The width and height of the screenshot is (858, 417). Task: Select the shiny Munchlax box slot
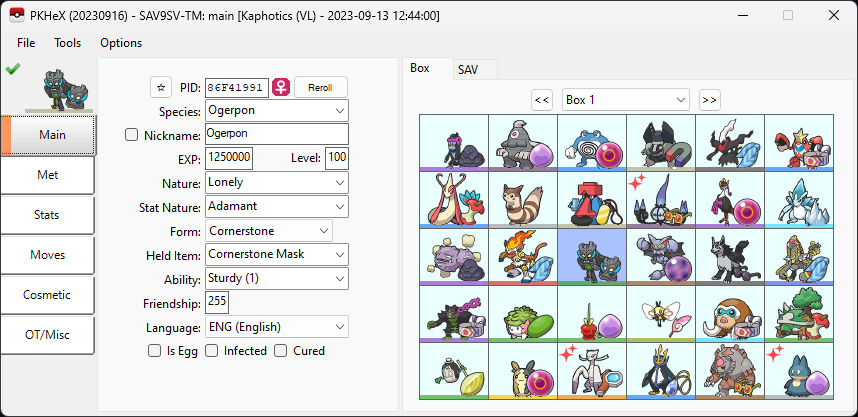799,370
